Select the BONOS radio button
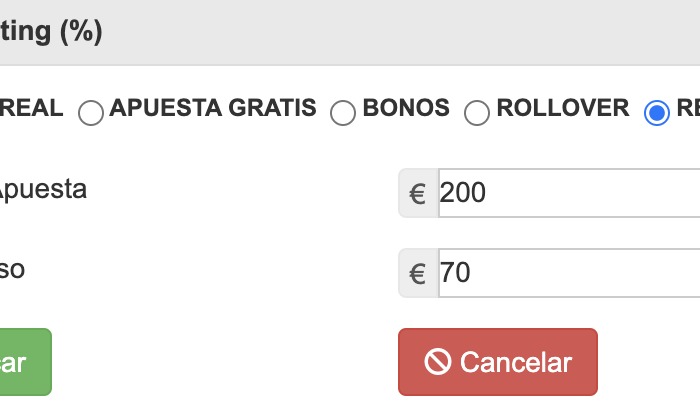This screenshot has width=700, height=410. click(x=343, y=113)
